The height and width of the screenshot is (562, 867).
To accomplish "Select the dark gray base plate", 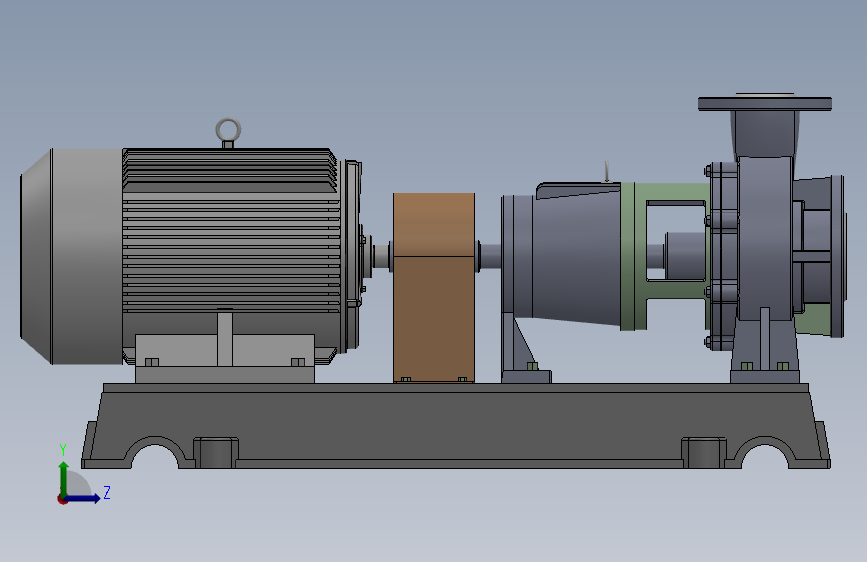I will point(456,426).
